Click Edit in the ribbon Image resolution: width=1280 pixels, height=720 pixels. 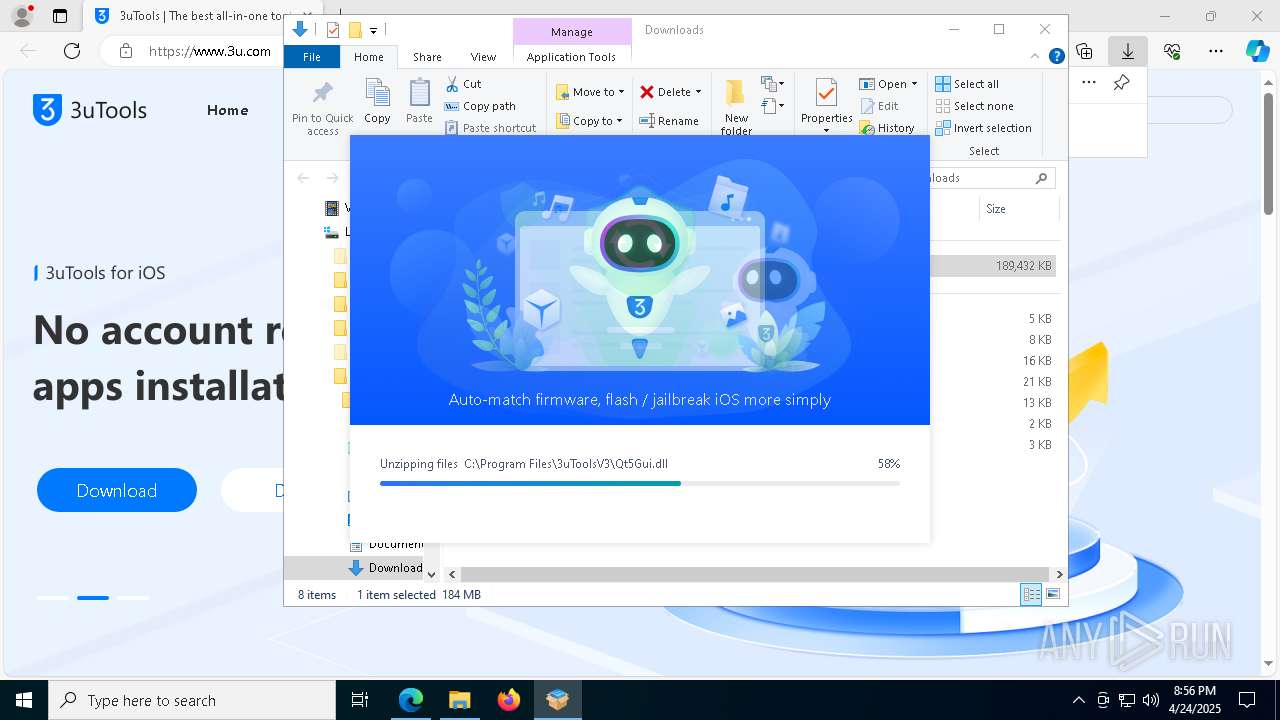(879, 106)
